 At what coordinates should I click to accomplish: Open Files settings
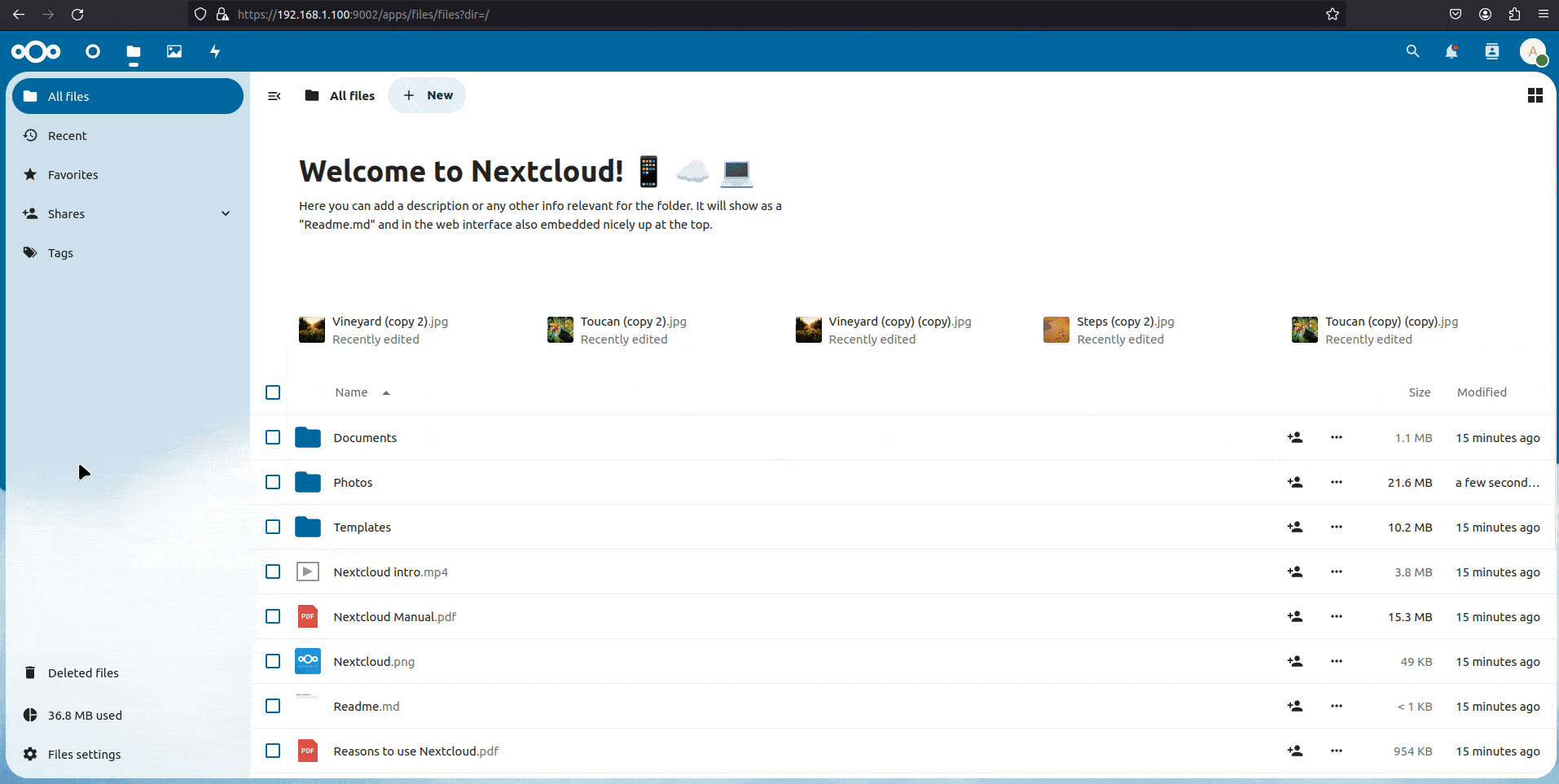(128, 754)
